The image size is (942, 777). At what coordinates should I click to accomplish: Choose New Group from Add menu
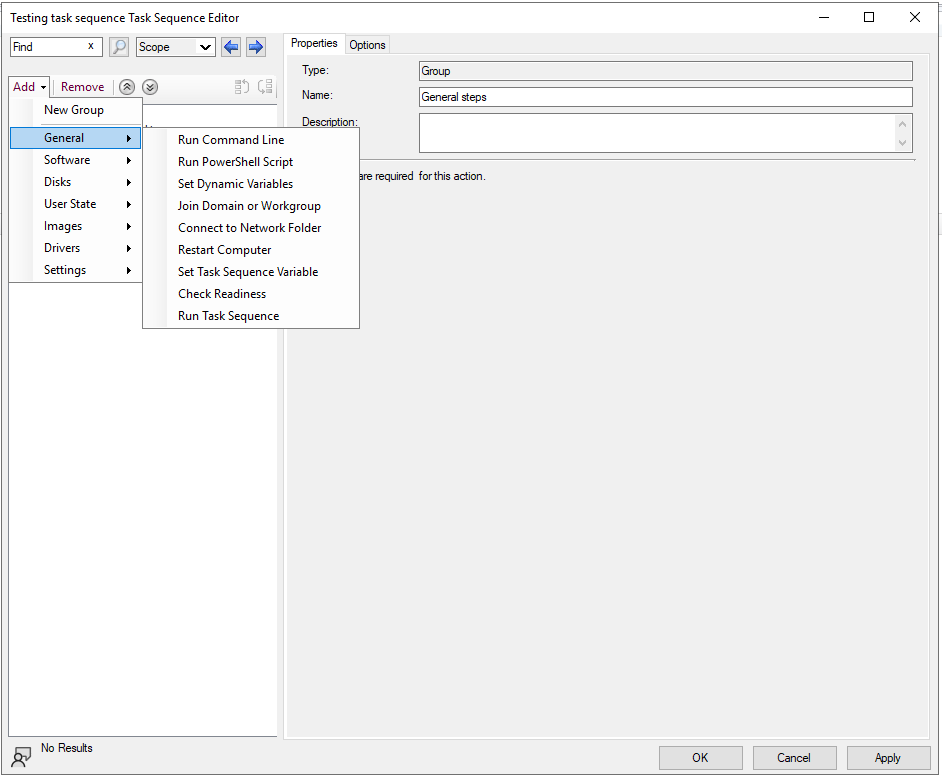(x=75, y=111)
